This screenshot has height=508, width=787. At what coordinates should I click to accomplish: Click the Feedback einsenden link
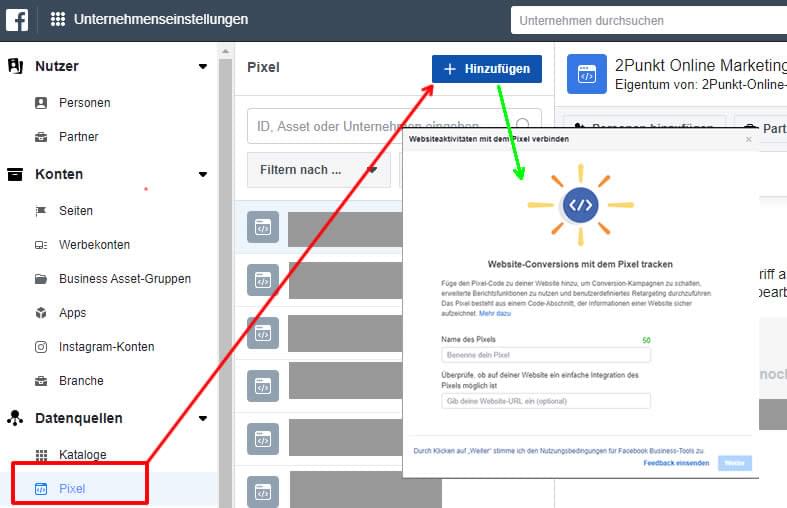(x=676, y=463)
